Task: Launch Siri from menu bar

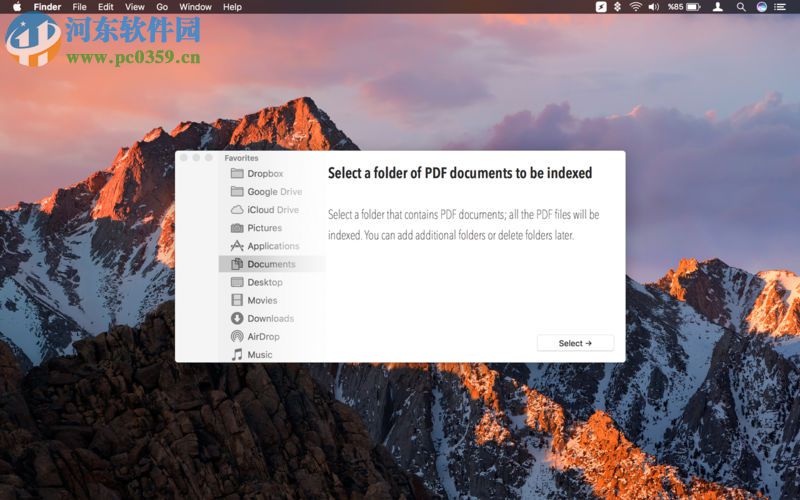Action: pyautogui.click(x=761, y=7)
